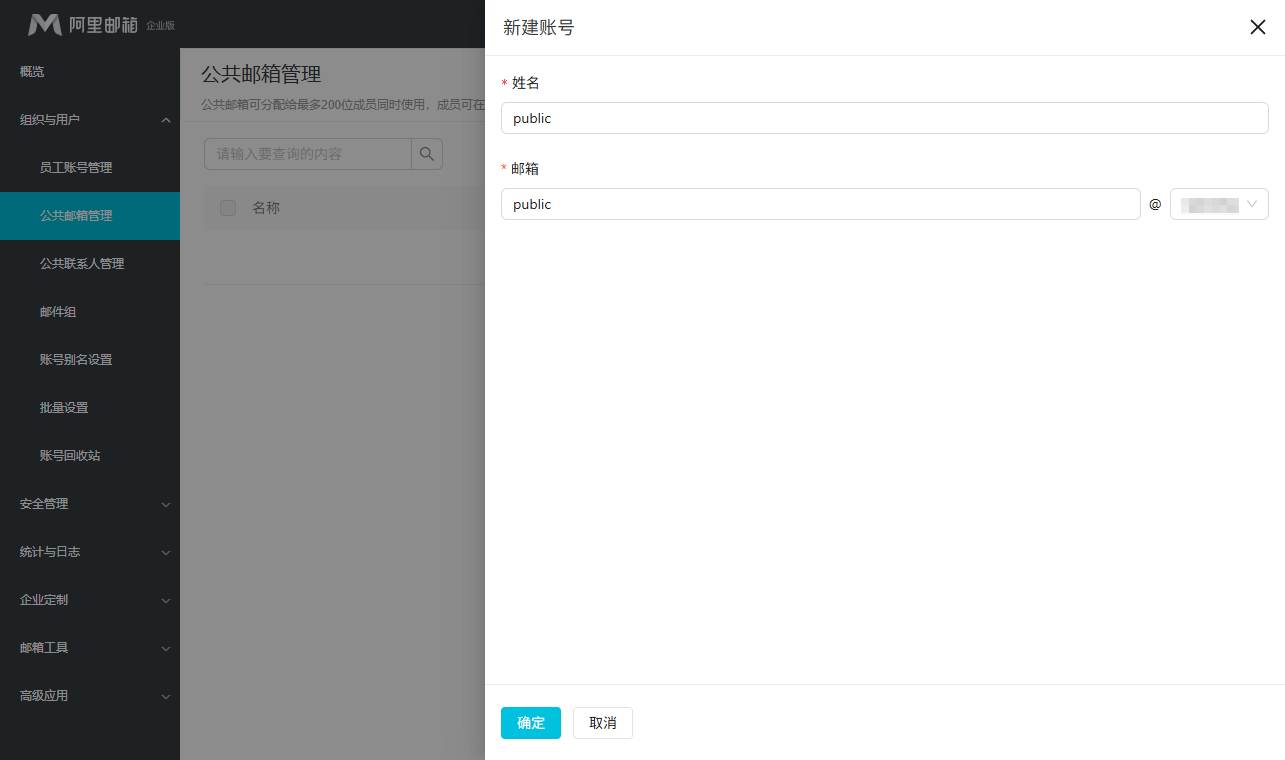Focus the 邮箱 address input field
This screenshot has height=760, width=1285.
820,204
